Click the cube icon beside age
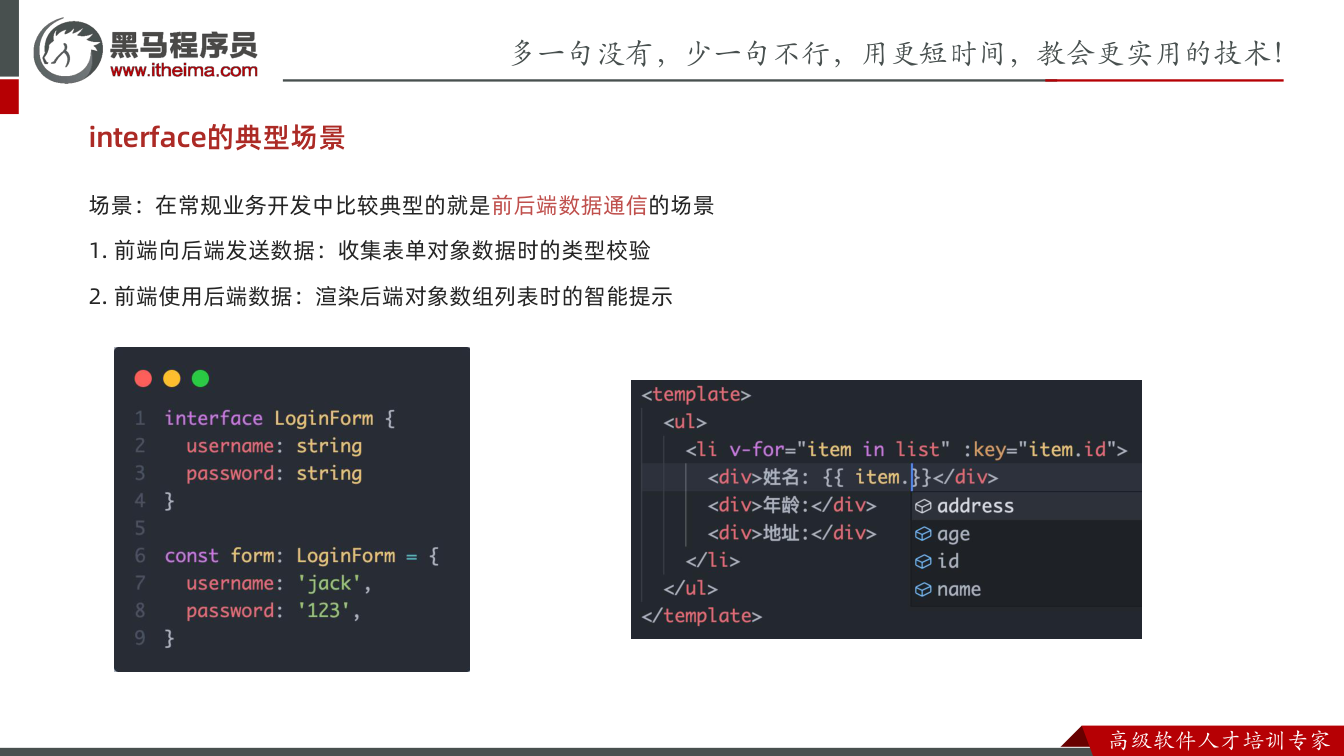The width and height of the screenshot is (1344, 756). [x=923, y=534]
